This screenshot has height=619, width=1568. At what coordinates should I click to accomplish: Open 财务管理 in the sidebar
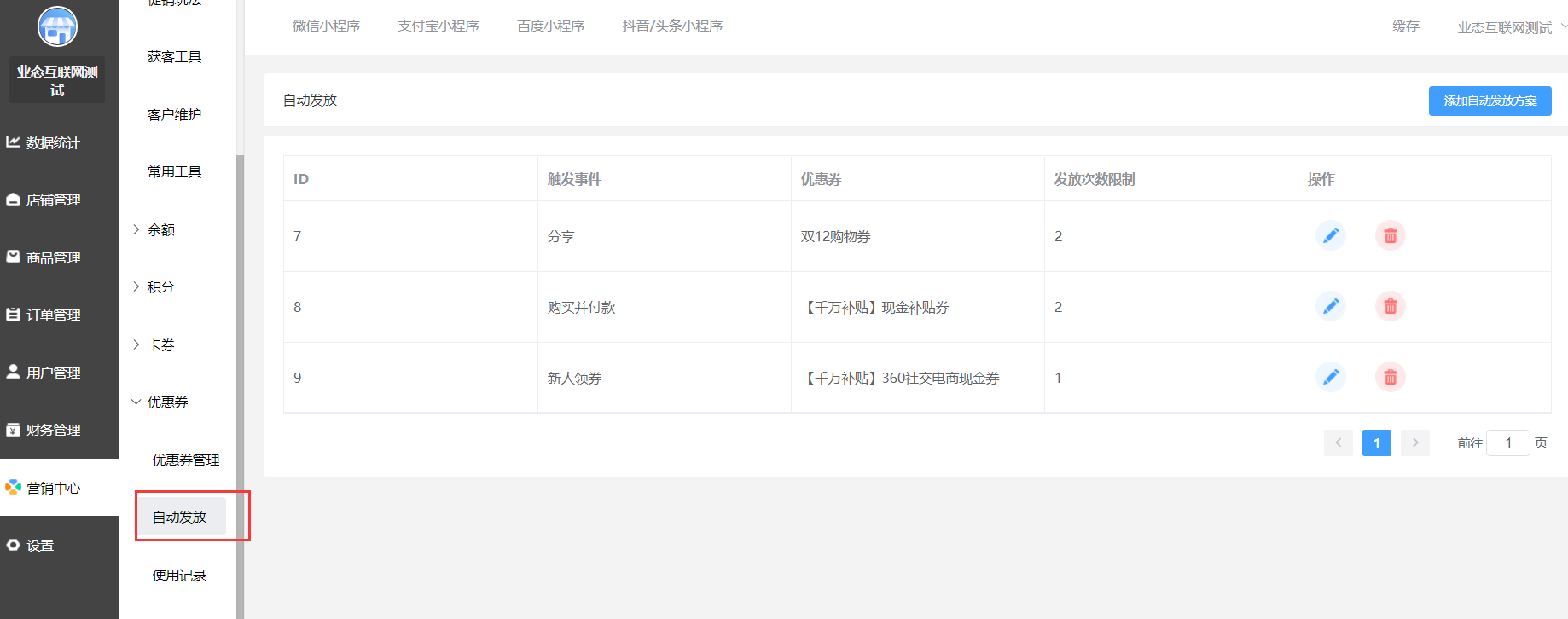point(60,430)
